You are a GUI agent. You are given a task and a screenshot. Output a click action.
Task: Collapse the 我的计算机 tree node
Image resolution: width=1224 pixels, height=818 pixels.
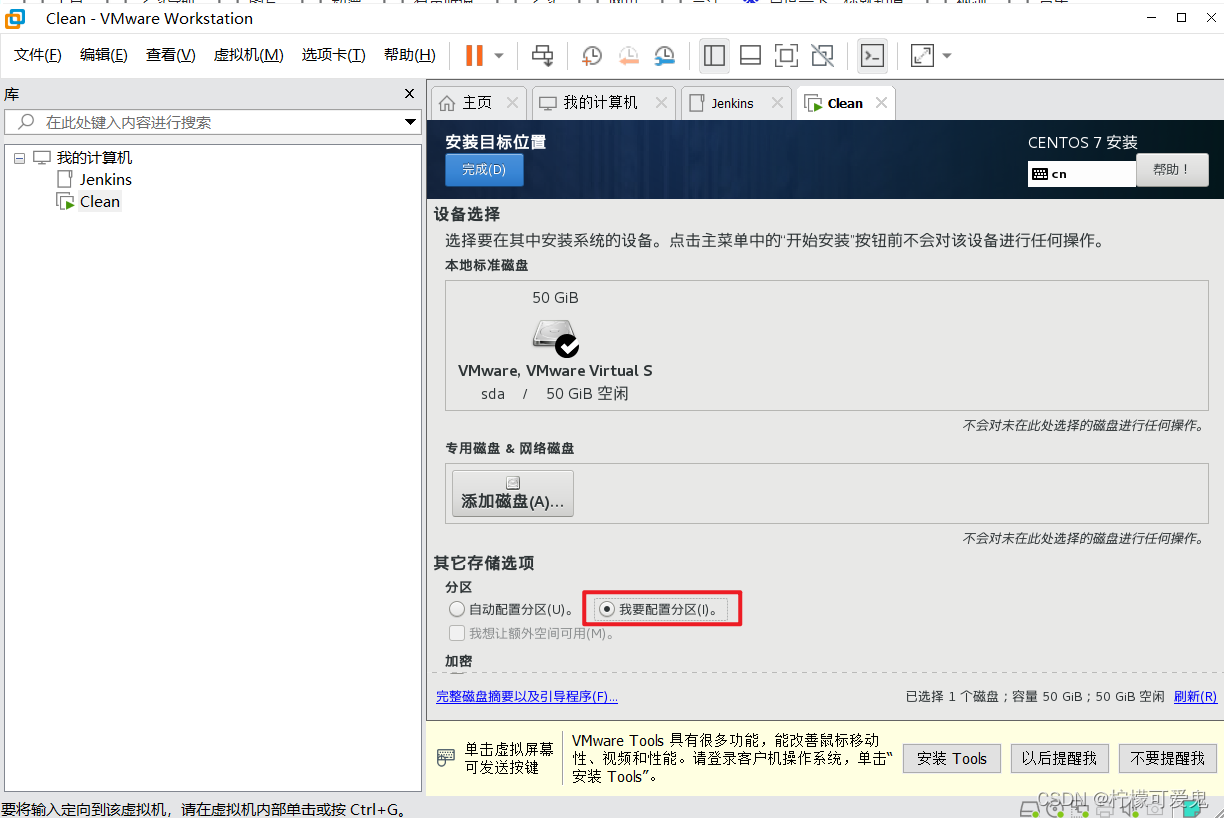(19, 158)
